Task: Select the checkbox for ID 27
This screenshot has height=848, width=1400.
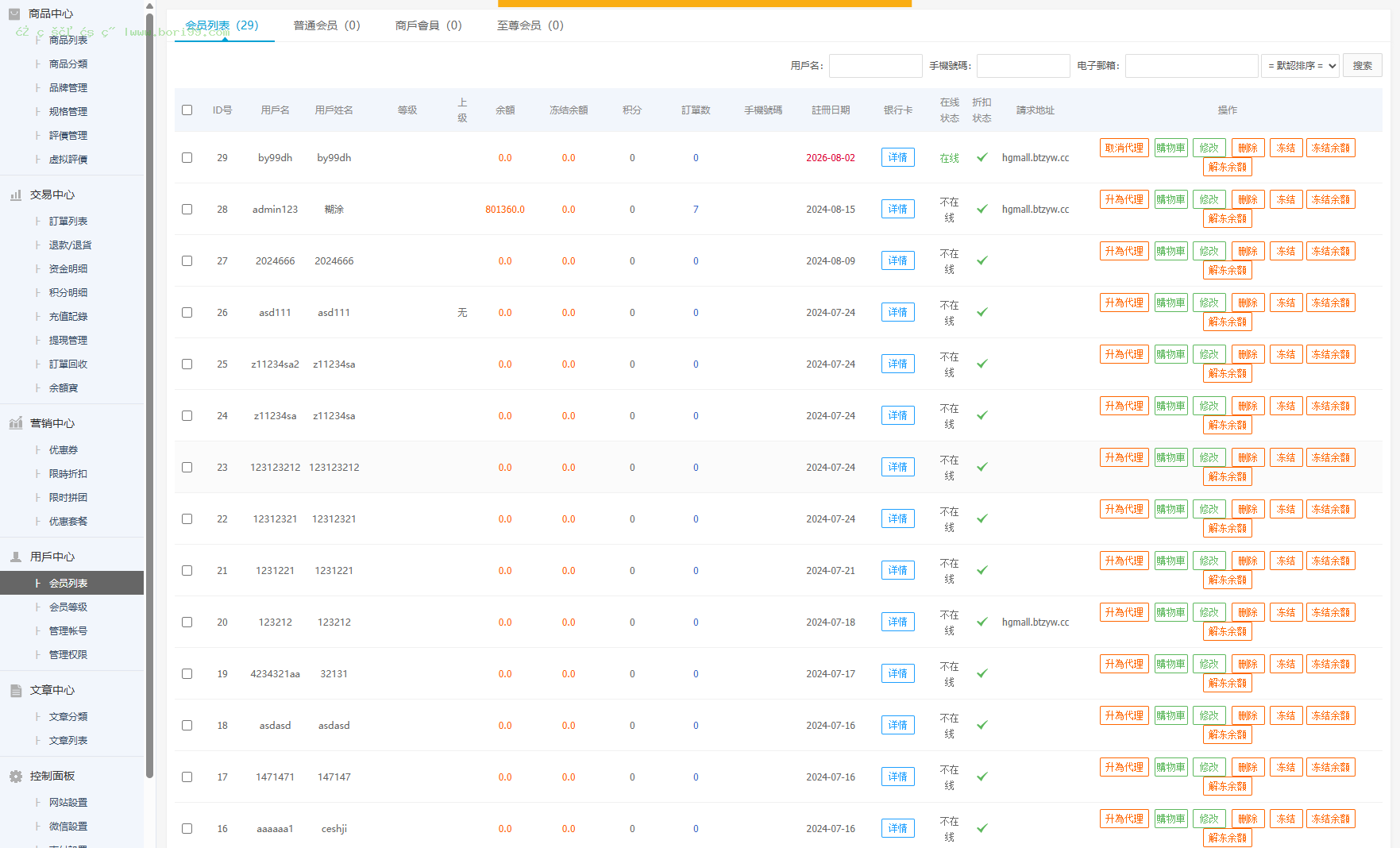Action: click(187, 261)
